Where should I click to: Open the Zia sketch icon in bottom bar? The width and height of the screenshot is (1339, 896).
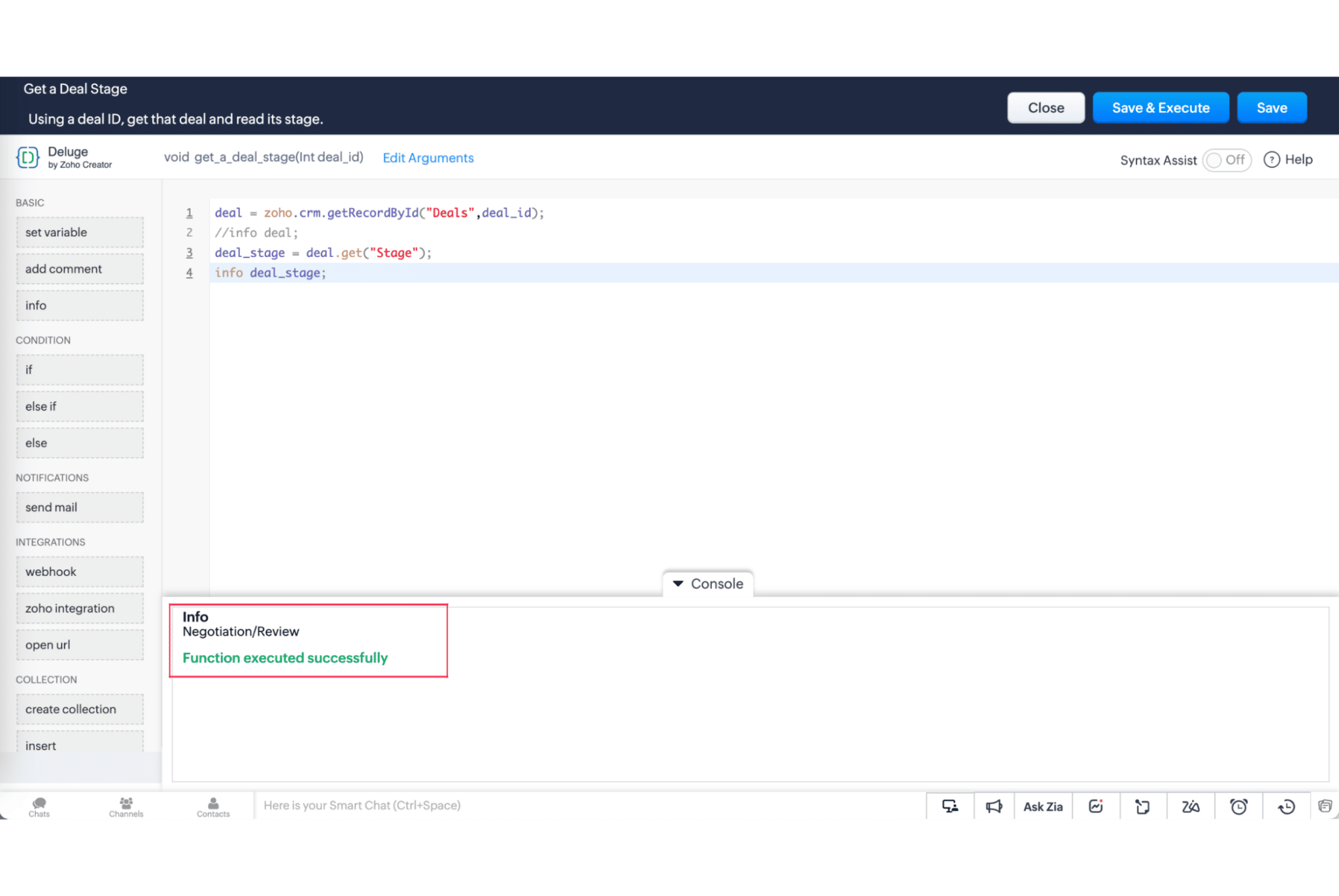(x=1191, y=806)
